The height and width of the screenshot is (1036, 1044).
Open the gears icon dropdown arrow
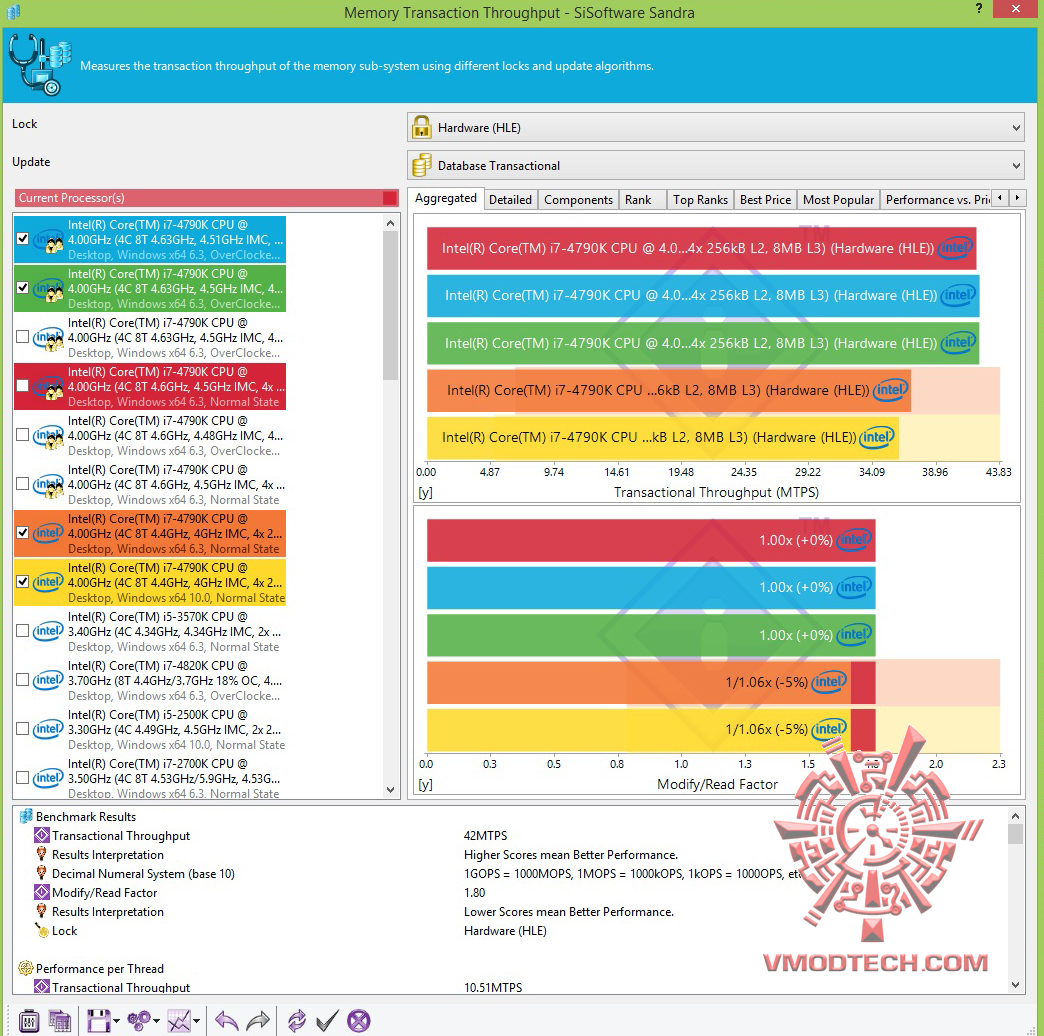click(156, 1021)
